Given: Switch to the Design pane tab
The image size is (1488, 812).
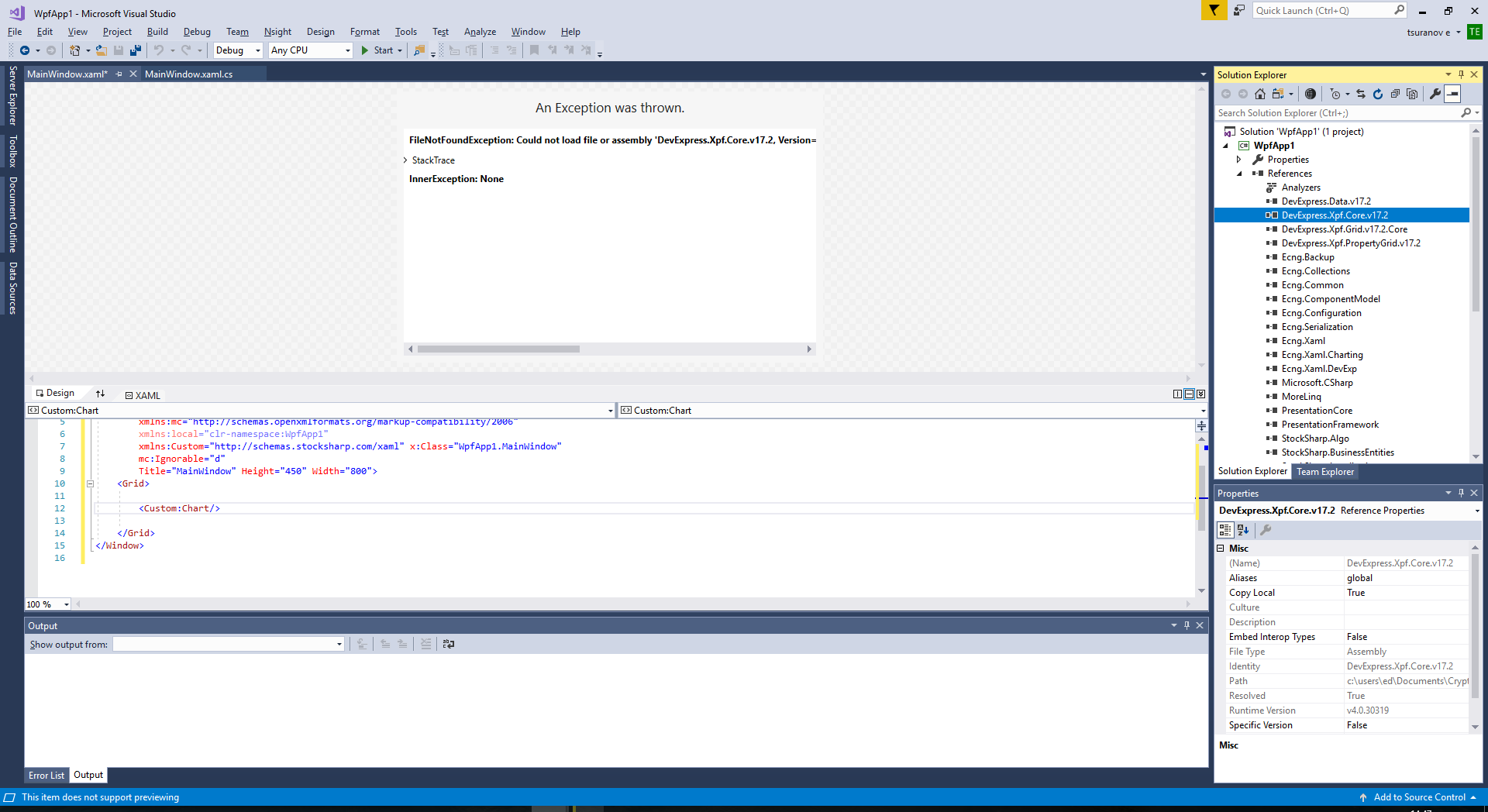Looking at the screenshot, I should [55, 394].
